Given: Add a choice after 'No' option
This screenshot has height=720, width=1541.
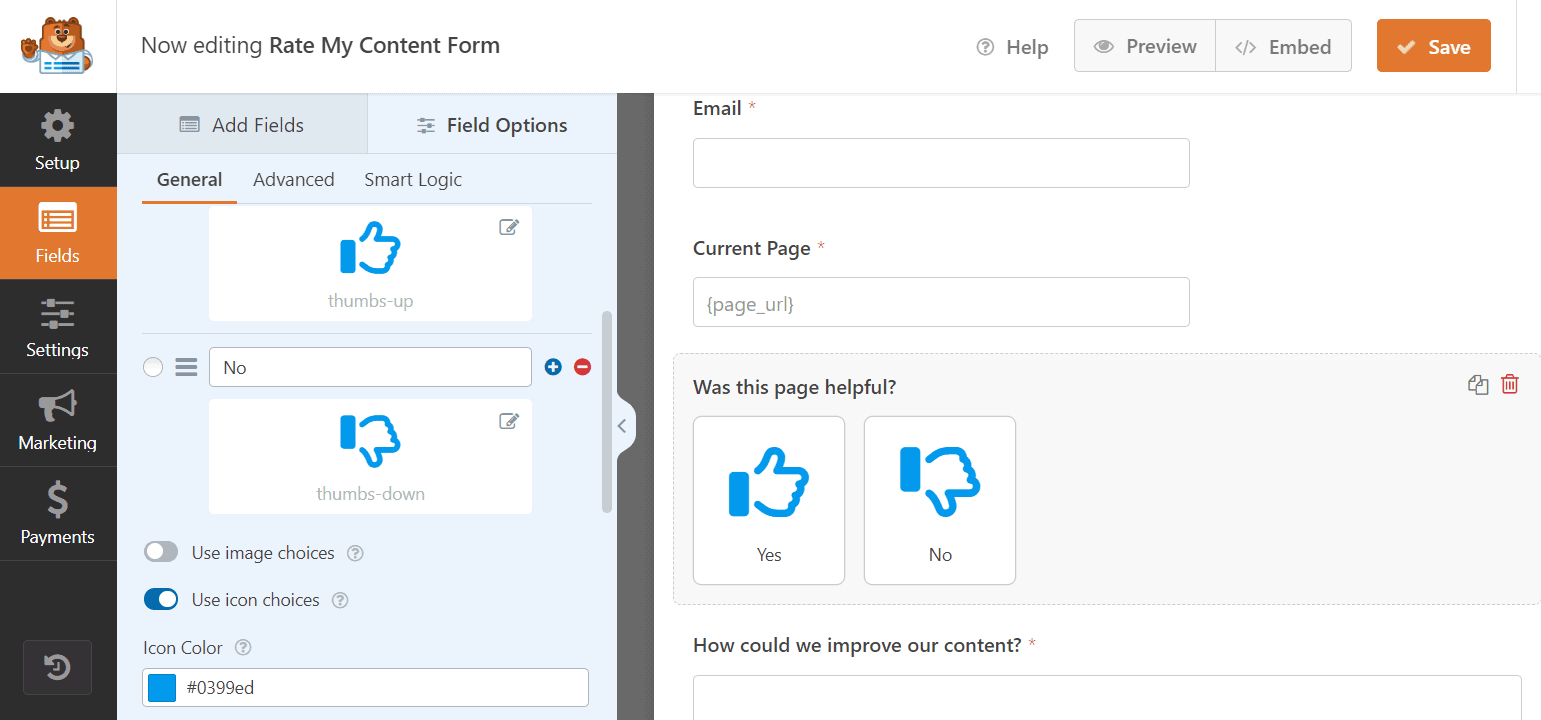Looking at the screenshot, I should 553,367.
